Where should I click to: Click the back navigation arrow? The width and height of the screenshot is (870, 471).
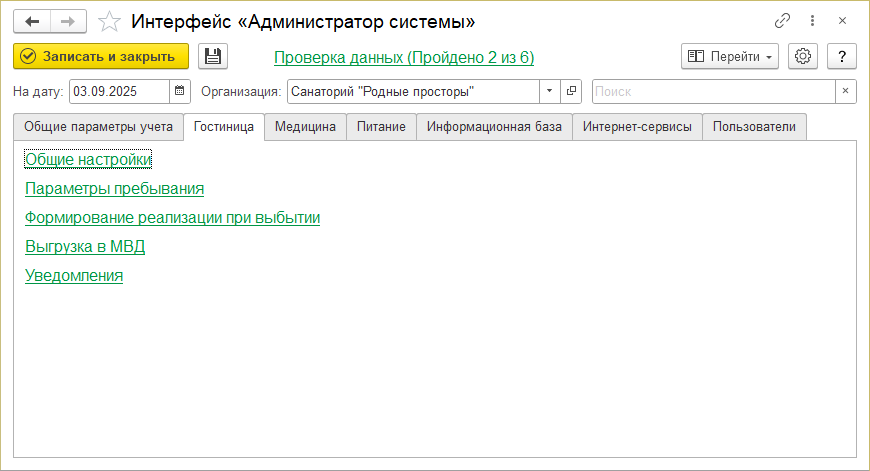coord(32,21)
